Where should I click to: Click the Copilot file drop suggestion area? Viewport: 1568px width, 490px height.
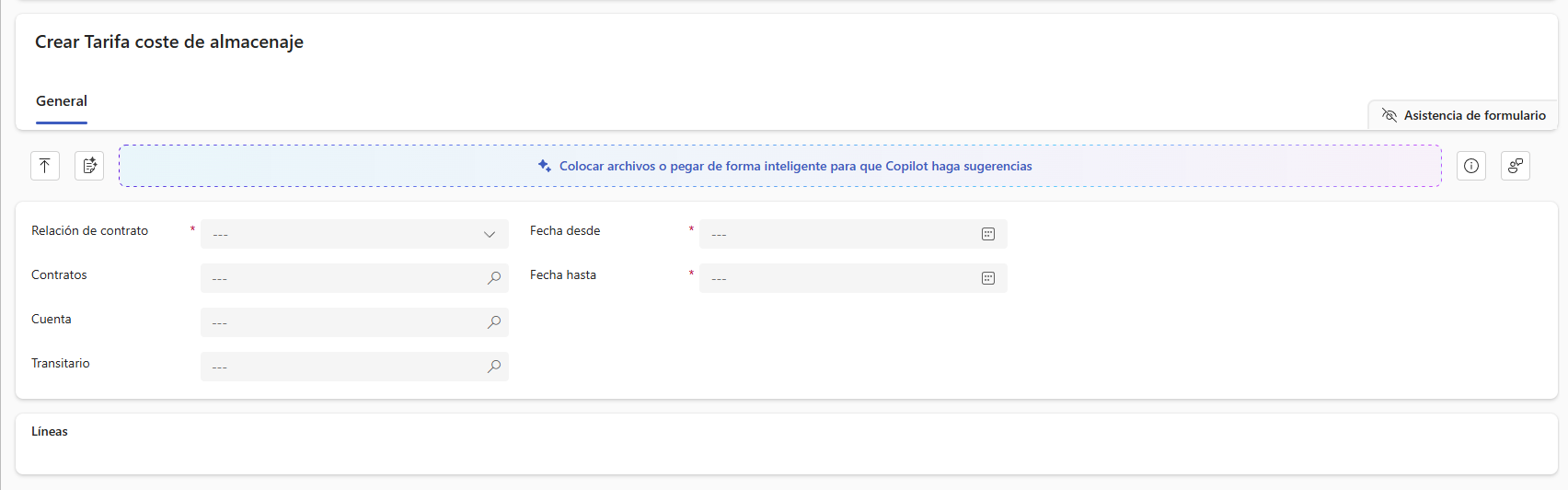coord(780,166)
